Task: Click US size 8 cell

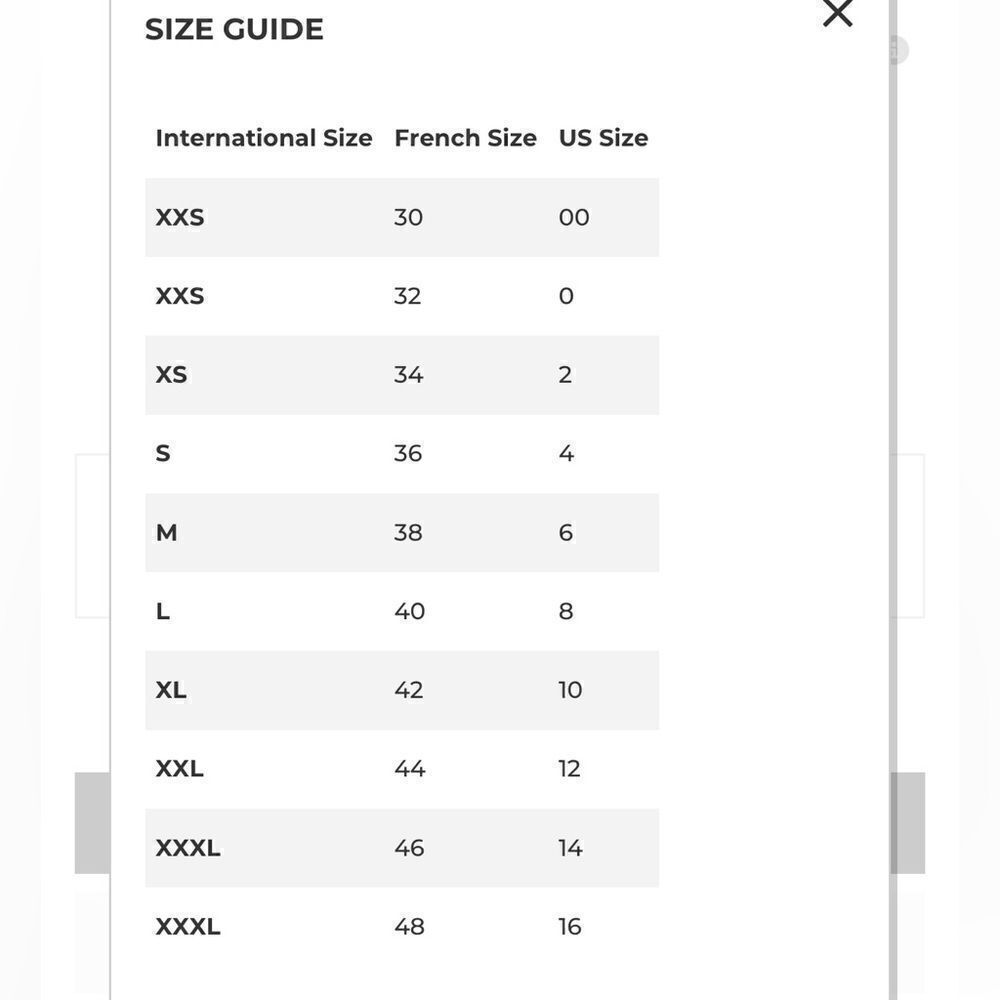Action: pos(566,611)
